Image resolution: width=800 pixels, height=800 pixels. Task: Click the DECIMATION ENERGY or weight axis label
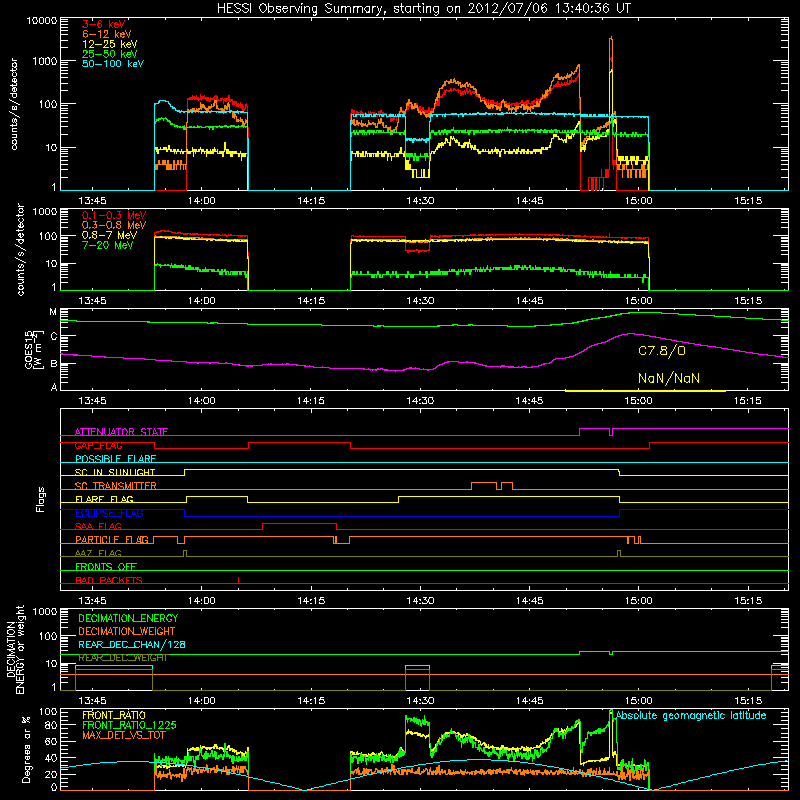pyautogui.click(x=15, y=649)
